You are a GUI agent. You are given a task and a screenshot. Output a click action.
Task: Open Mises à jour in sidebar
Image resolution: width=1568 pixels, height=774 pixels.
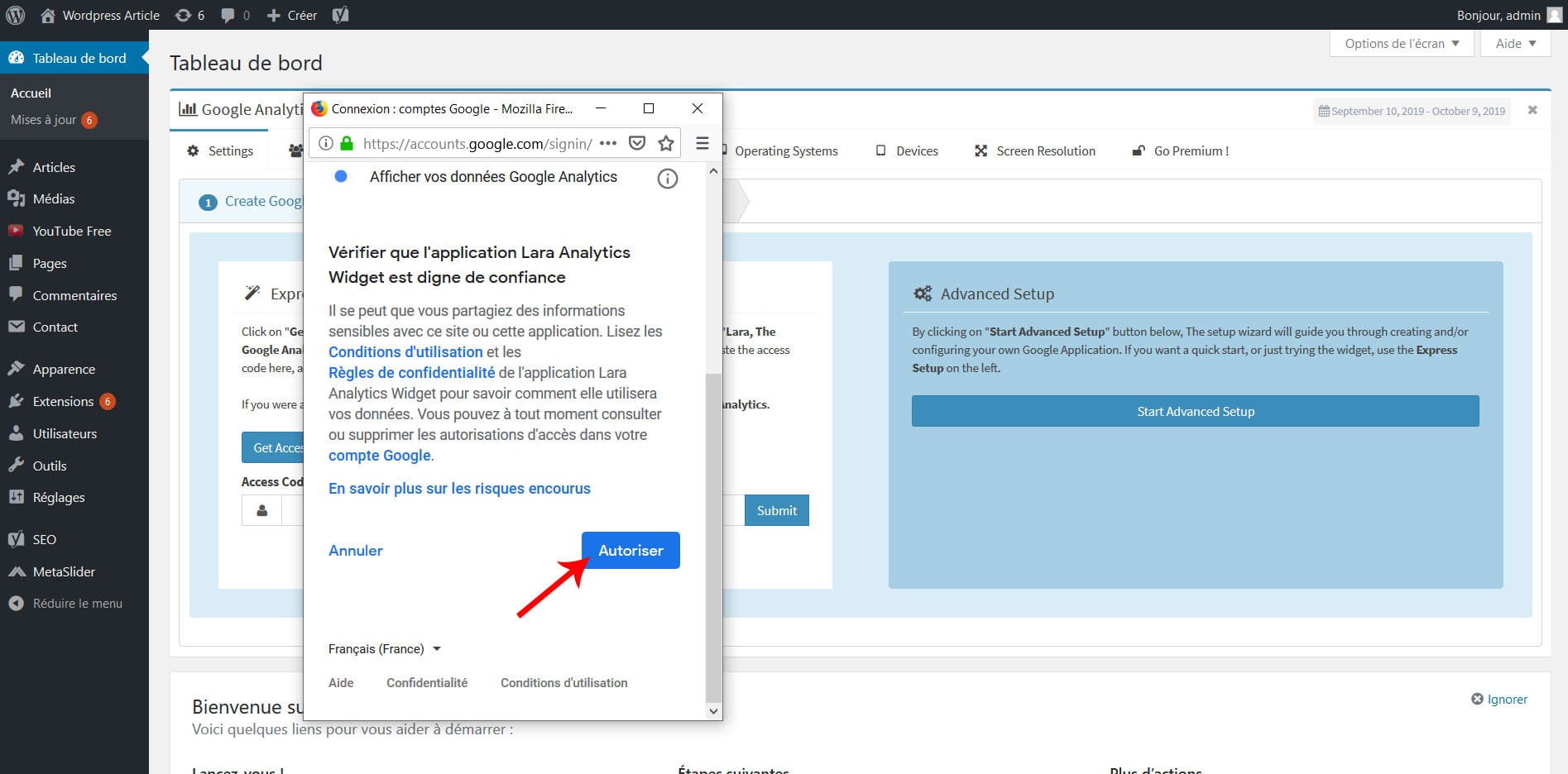(54, 120)
